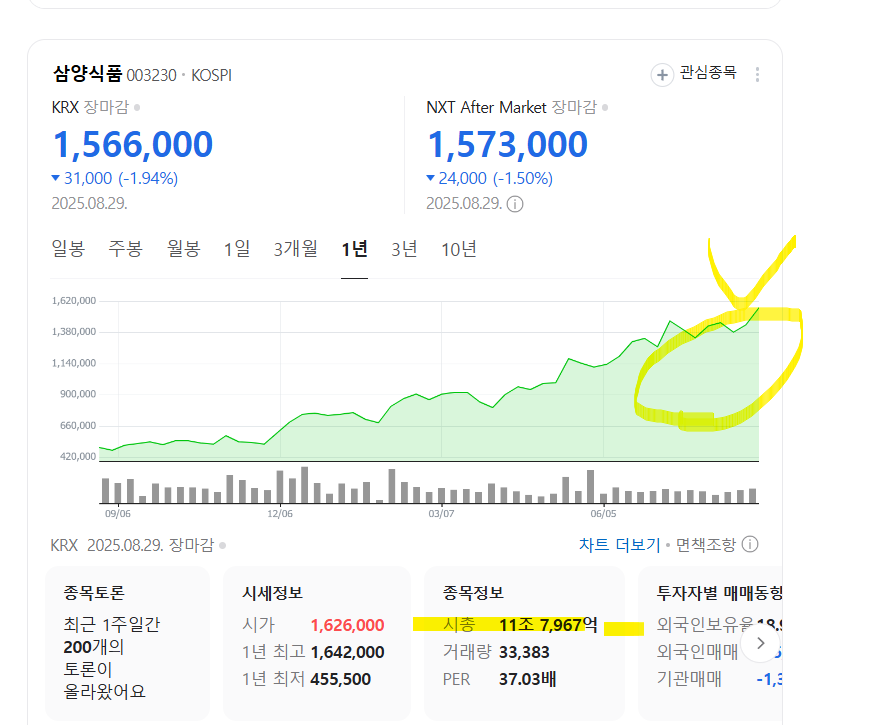Screen dimensions: 892x725
Task: Click the KOSPI market label
Action: (x=211, y=76)
